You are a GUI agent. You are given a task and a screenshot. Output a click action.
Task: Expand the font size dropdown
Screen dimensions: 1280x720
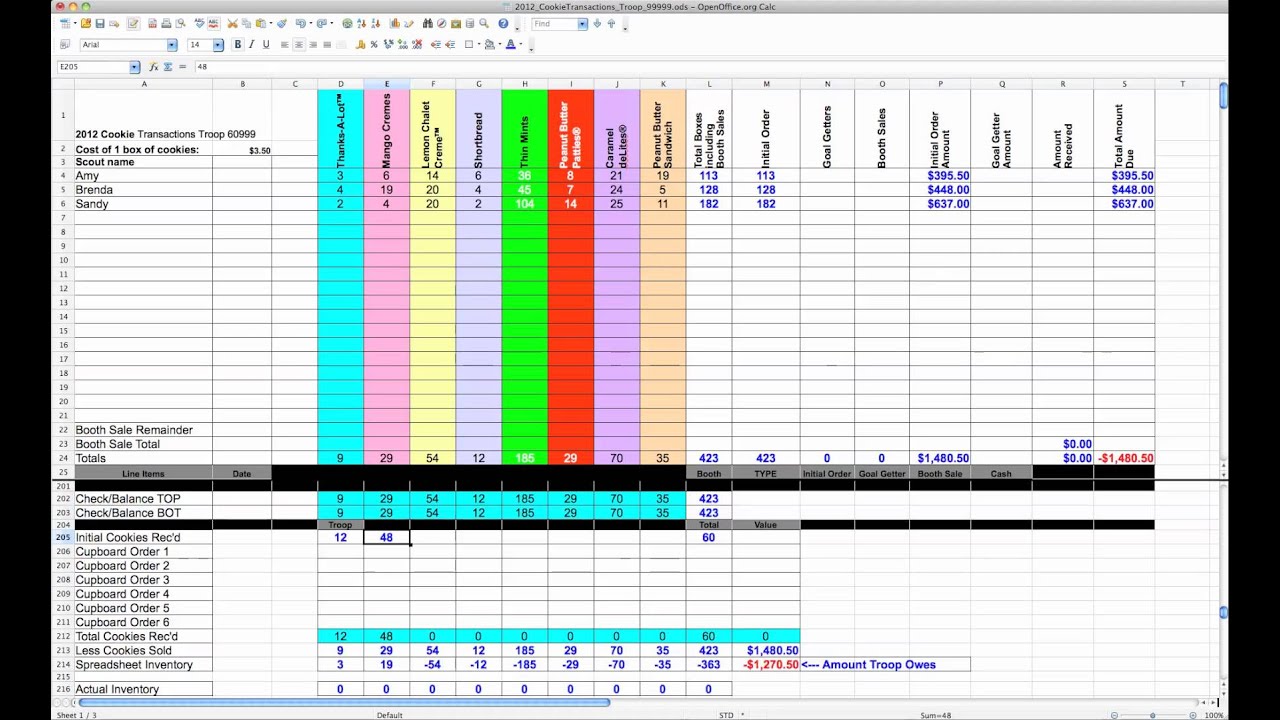[x=218, y=45]
